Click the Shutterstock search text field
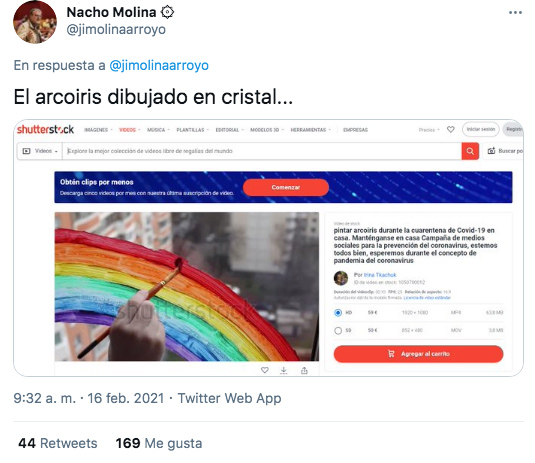The image size is (535, 463). 262,151
